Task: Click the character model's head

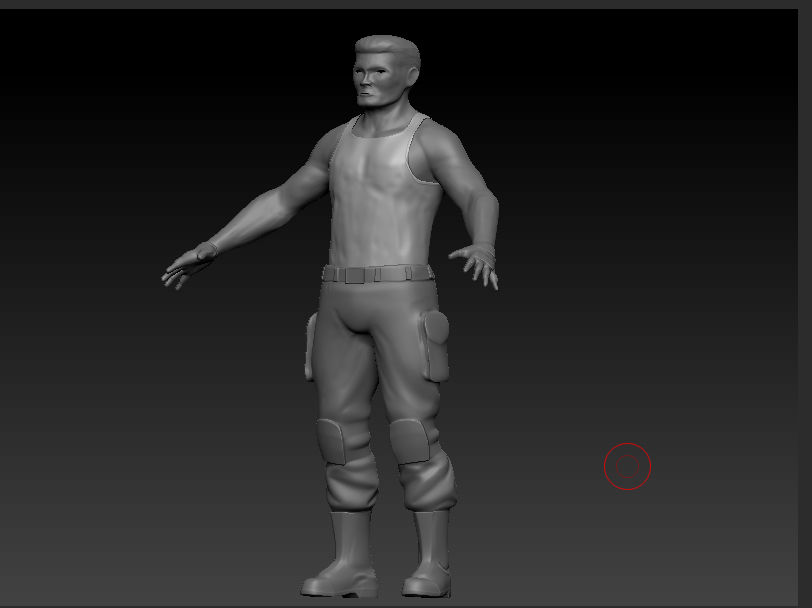Action: [x=386, y=71]
